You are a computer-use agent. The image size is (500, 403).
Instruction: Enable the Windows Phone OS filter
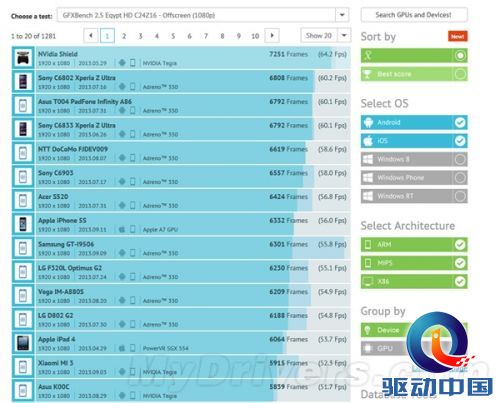point(460,178)
